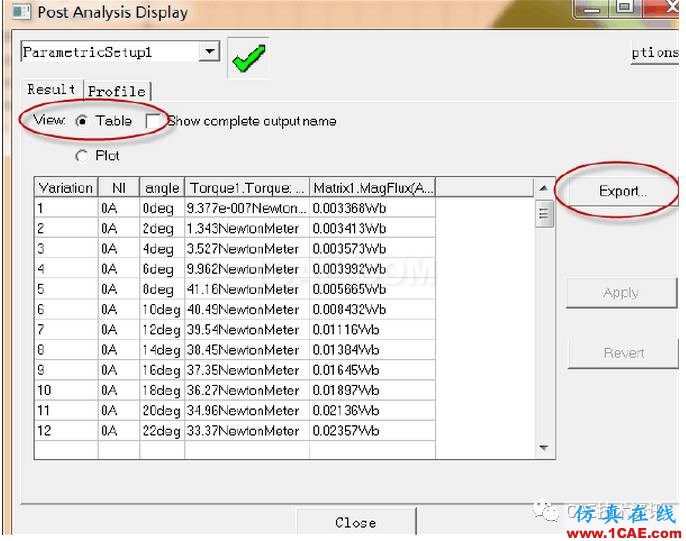Select variation row number 12
Viewport: 686px width, 541px height.
pyautogui.click(x=66, y=431)
